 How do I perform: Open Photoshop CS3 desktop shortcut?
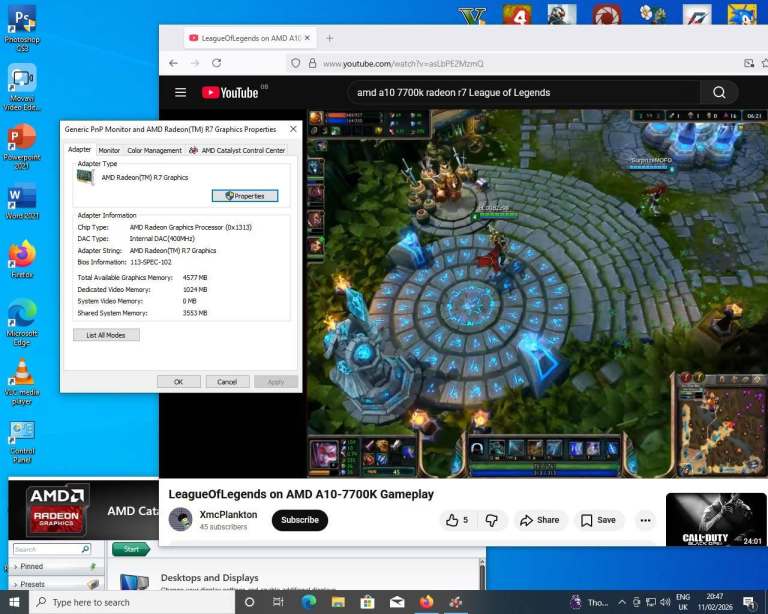22,22
